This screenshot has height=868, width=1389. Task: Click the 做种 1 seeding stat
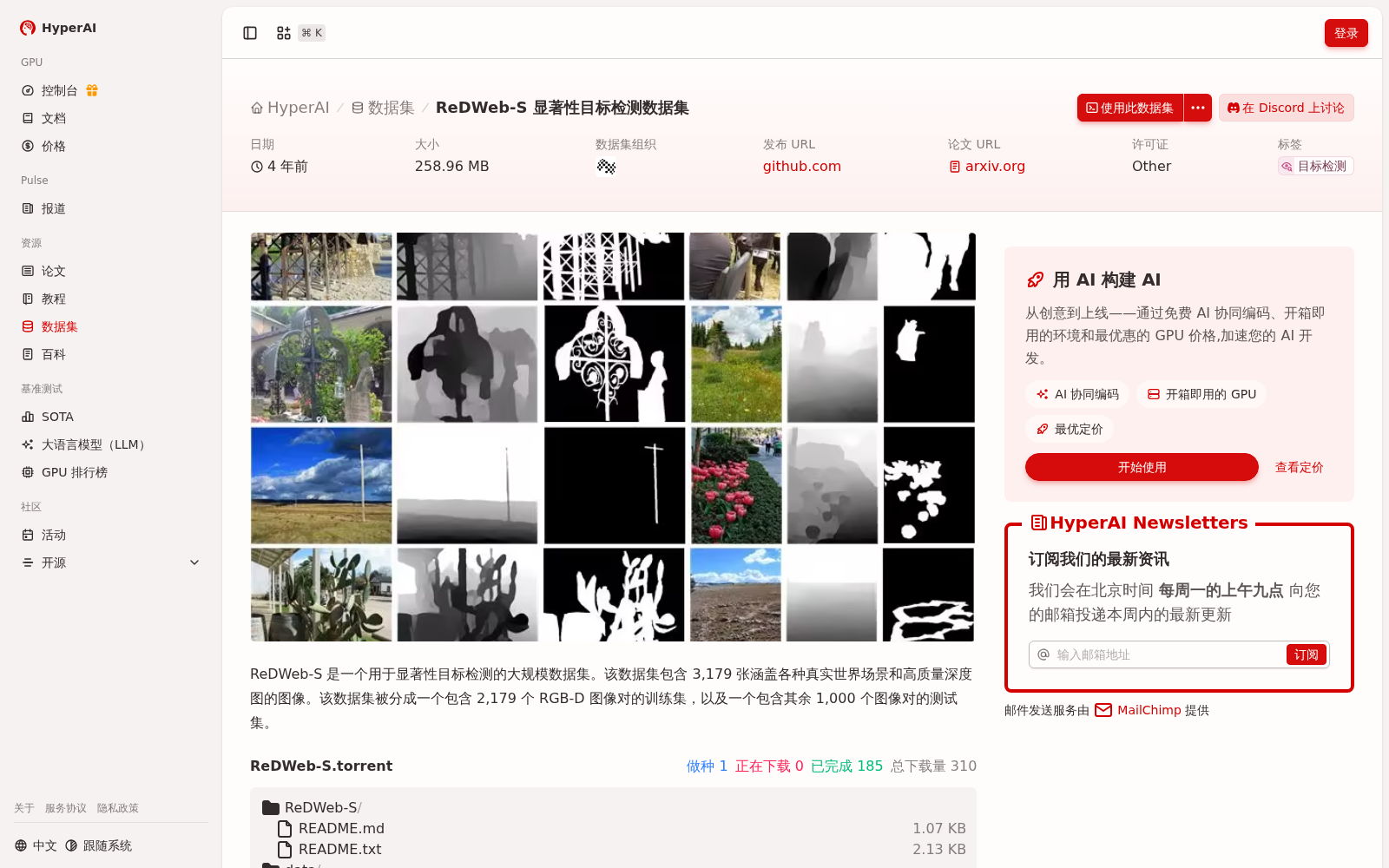coord(707,766)
